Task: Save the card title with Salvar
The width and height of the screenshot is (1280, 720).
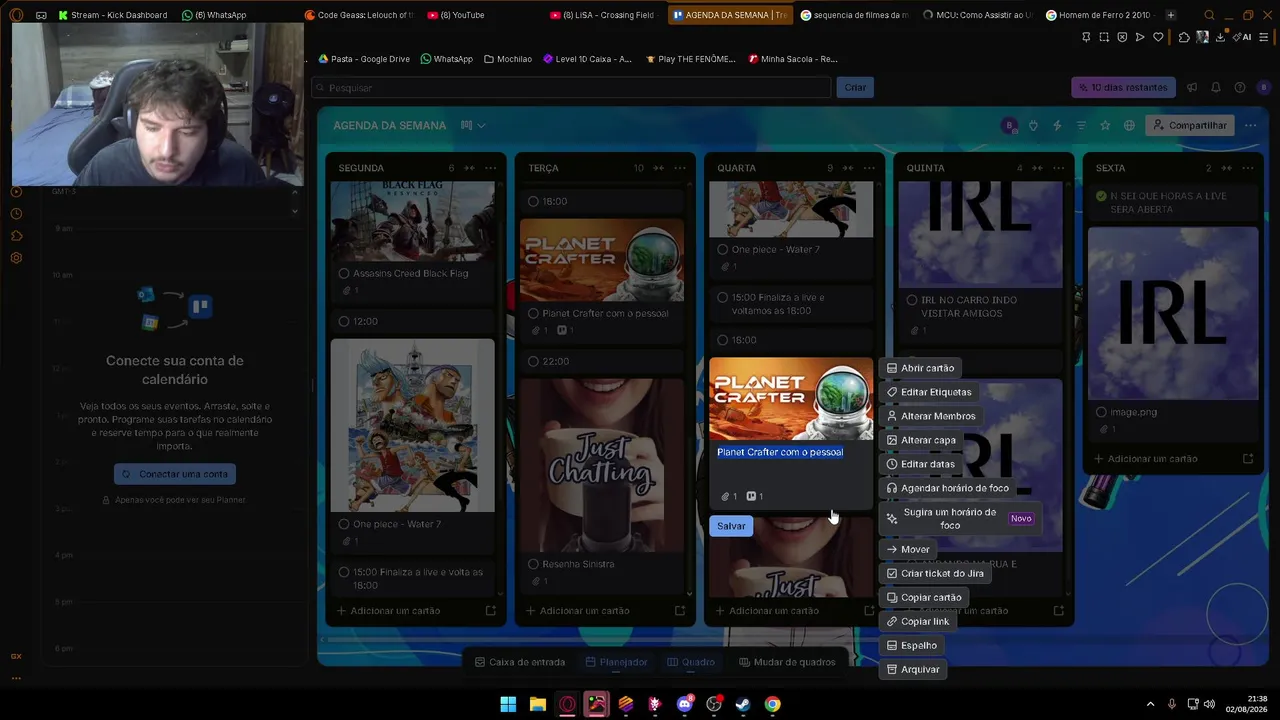Action: coord(731,526)
